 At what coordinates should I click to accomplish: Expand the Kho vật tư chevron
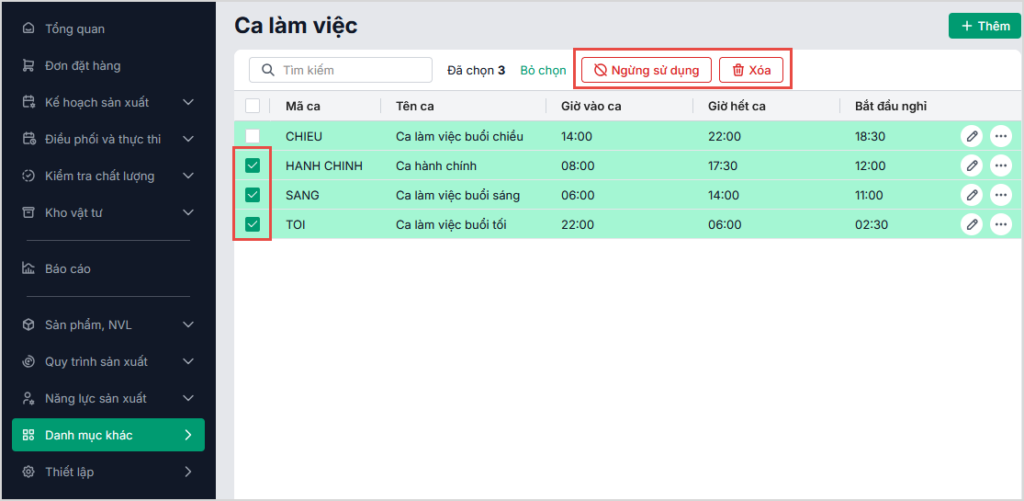(x=188, y=212)
